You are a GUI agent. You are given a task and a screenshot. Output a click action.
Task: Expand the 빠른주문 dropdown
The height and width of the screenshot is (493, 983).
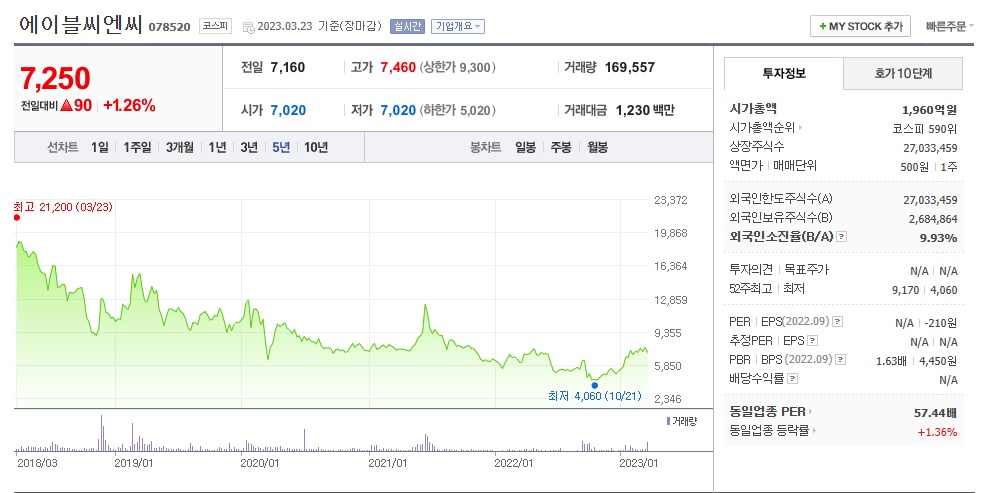tap(949, 26)
